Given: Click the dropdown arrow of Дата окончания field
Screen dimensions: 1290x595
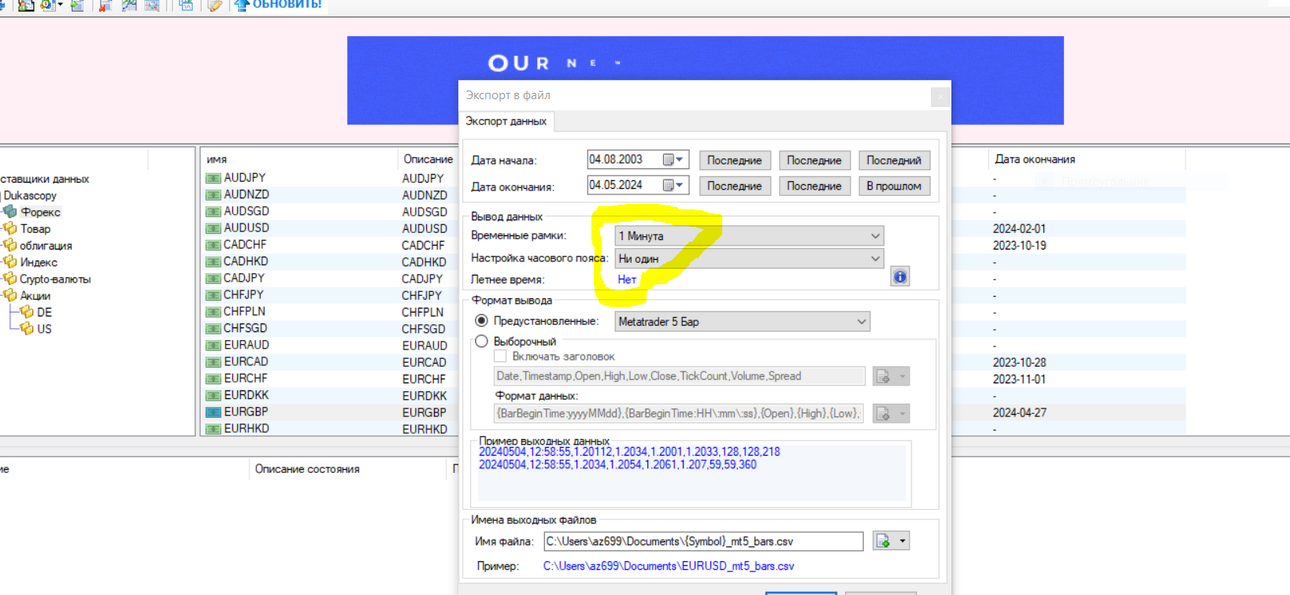Looking at the screenshot, I should 680,185.
